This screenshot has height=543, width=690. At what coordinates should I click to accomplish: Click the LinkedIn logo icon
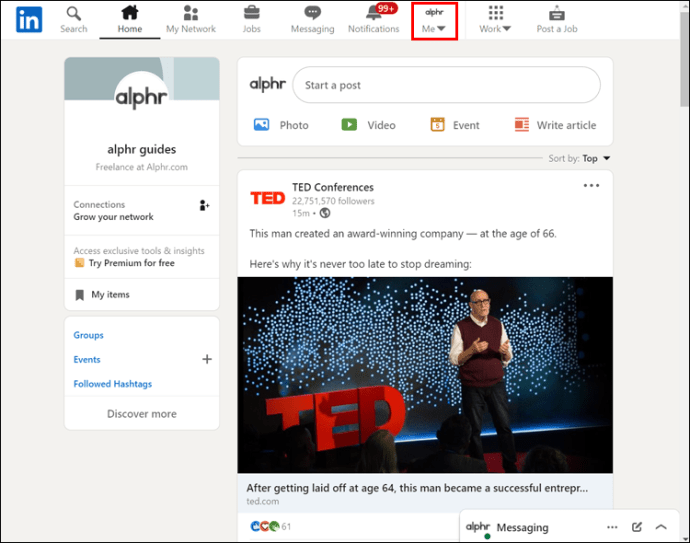click(29, 19)
